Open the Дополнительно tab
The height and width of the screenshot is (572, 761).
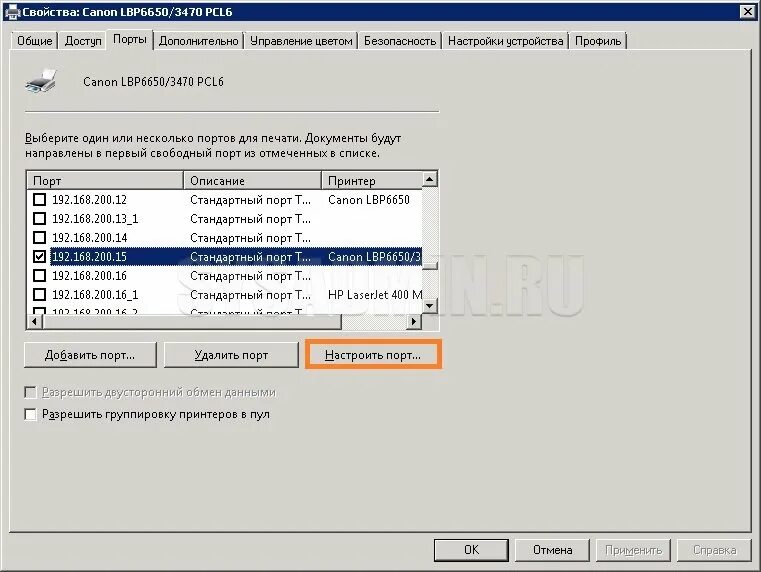click(x=199, y=41)
